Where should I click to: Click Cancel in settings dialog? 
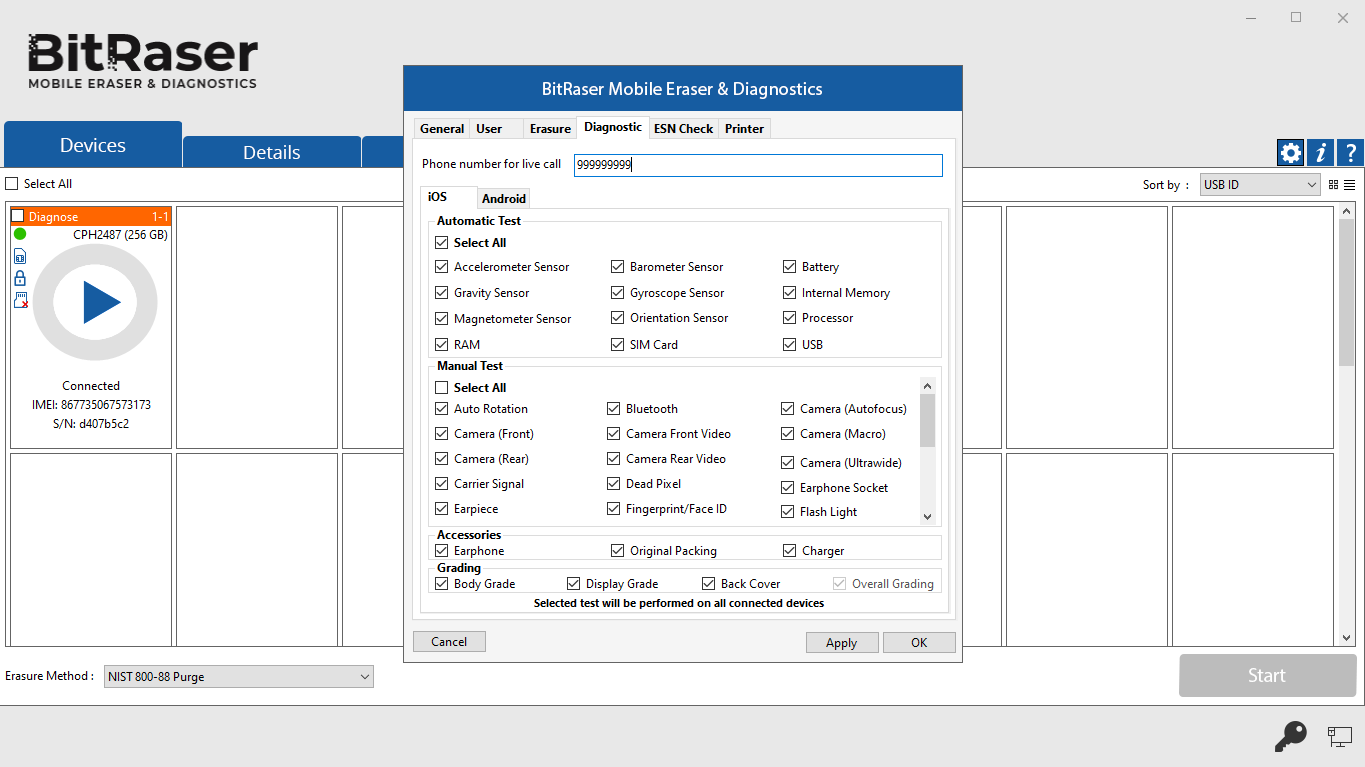click(449, 642)
